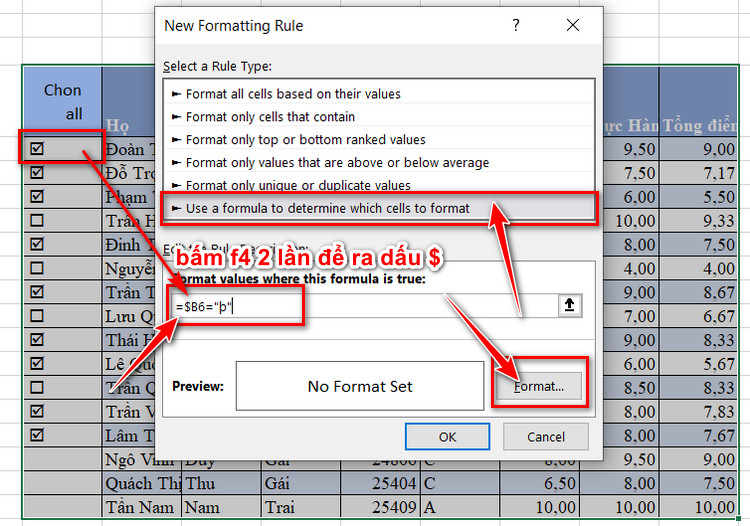
Task: Select the cell showing 7,67
Action: 699,436
